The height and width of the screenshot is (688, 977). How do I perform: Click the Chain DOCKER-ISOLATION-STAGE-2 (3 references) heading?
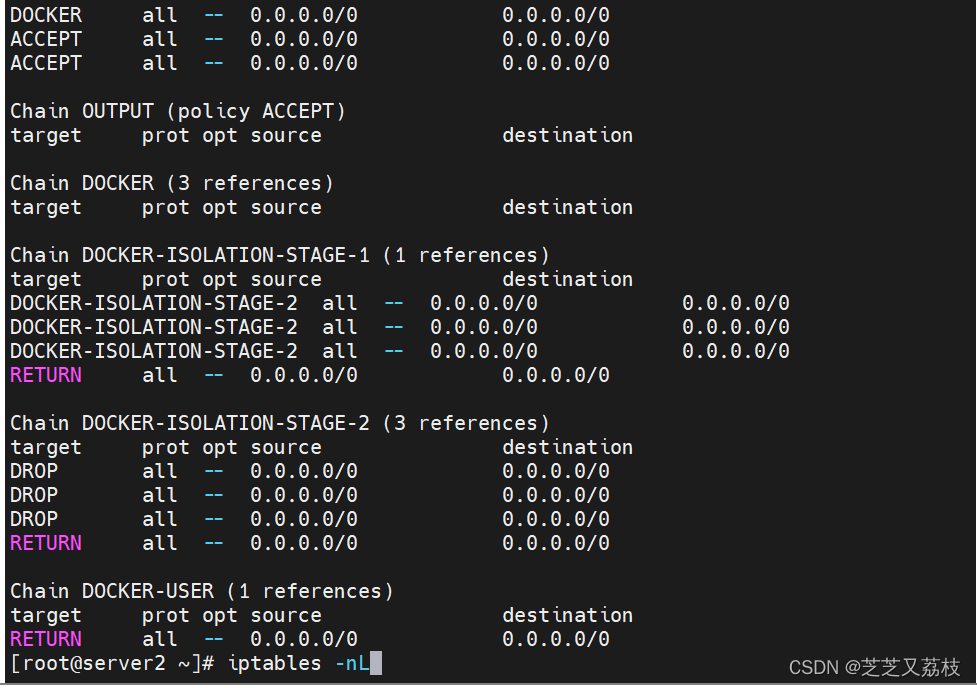click(280, 423)
